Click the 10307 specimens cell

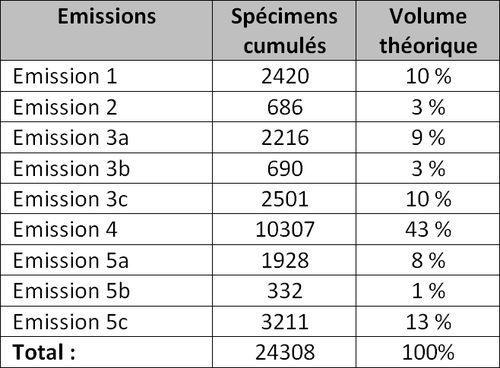[x=284, y=230]
